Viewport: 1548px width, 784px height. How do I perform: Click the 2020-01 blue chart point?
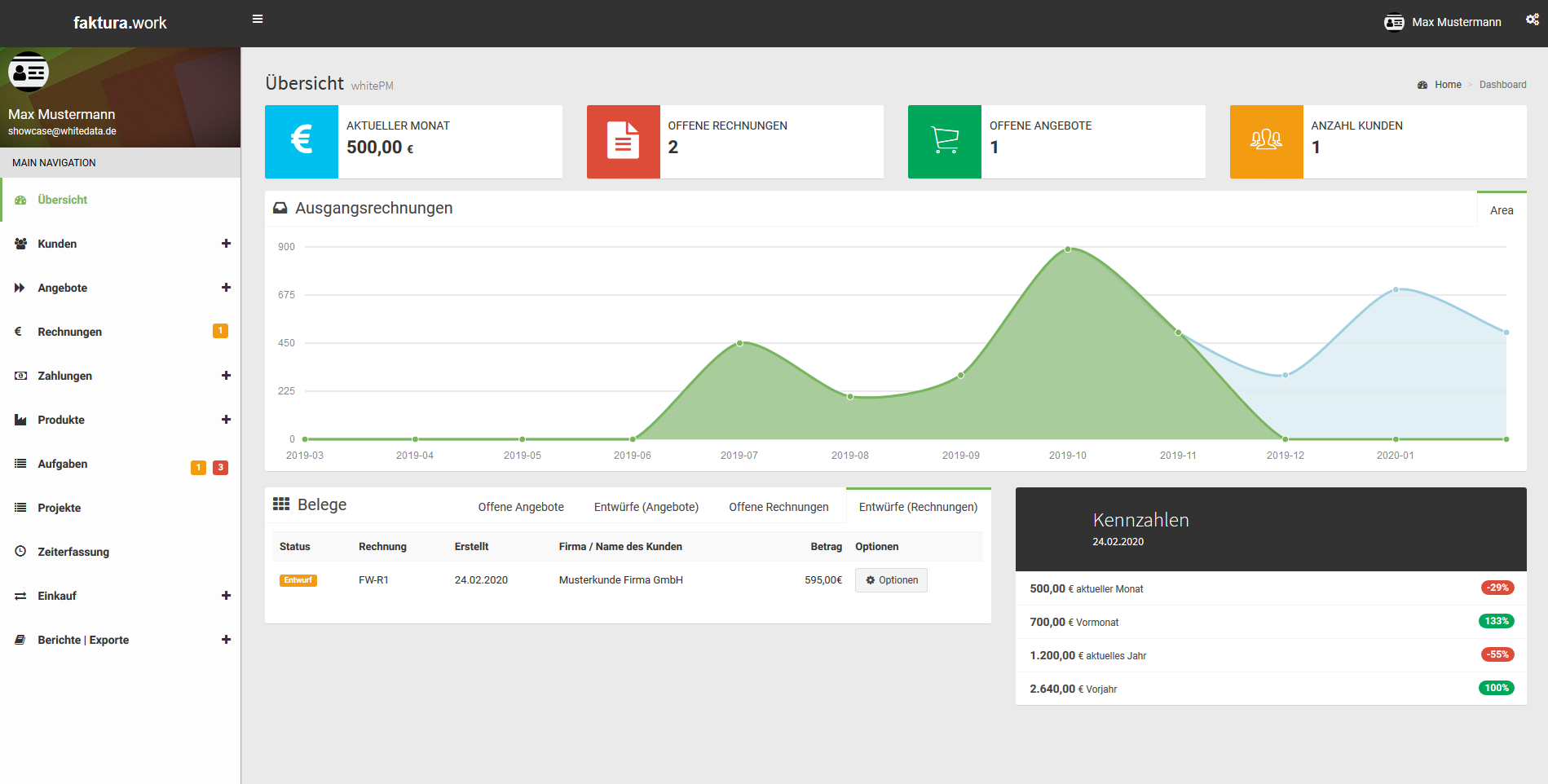point(1396,289)
